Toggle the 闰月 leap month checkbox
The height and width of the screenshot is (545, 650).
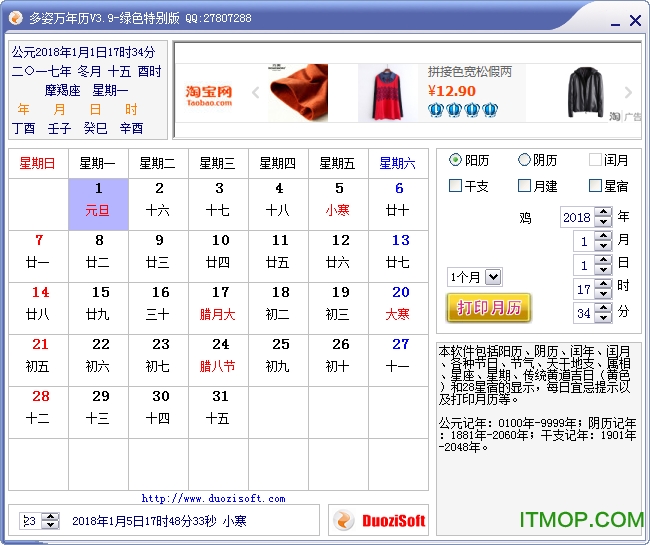click(595, 160)
